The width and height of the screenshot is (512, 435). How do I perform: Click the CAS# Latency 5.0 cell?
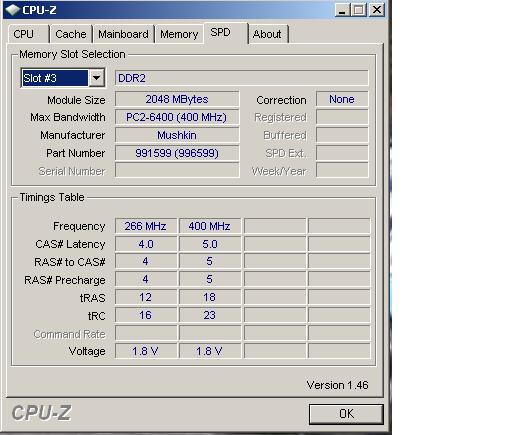click(210, 244)
